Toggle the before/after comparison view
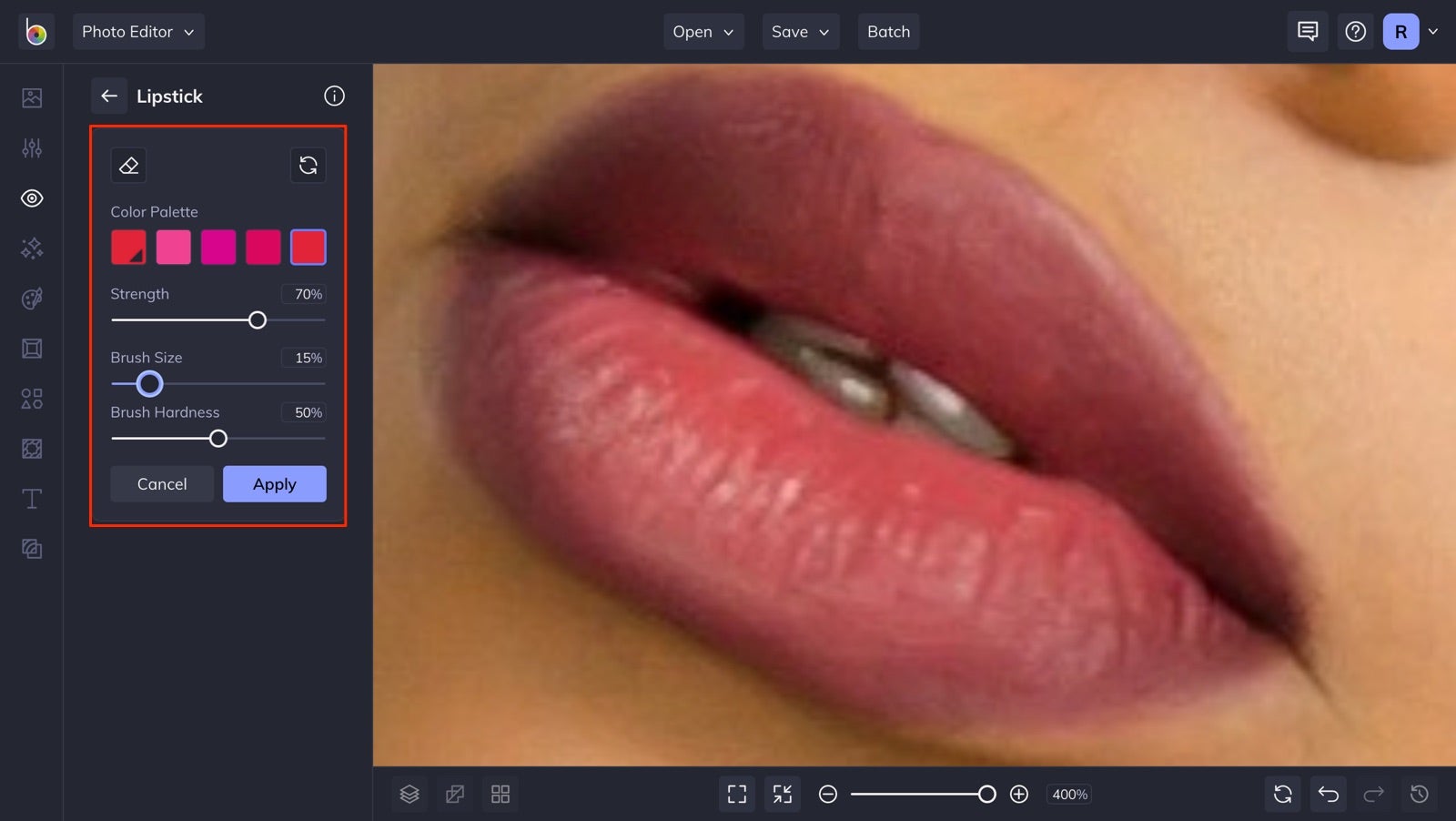This screenshot has height=821, width=1456. pyautogui.click(x=454, y=794)
